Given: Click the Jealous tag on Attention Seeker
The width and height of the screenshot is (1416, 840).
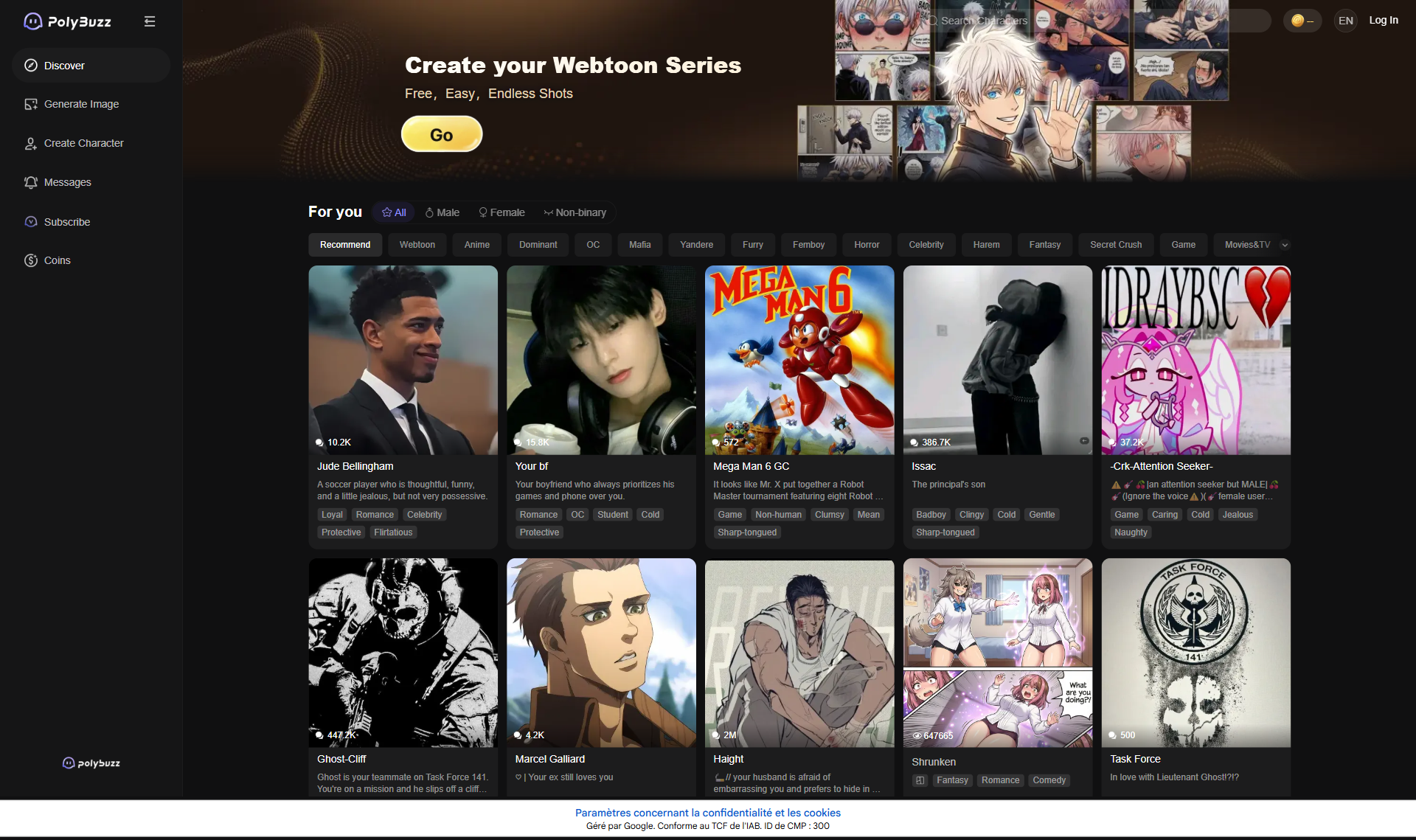Looking at the screenshot, I should [x=1238, y=515].
